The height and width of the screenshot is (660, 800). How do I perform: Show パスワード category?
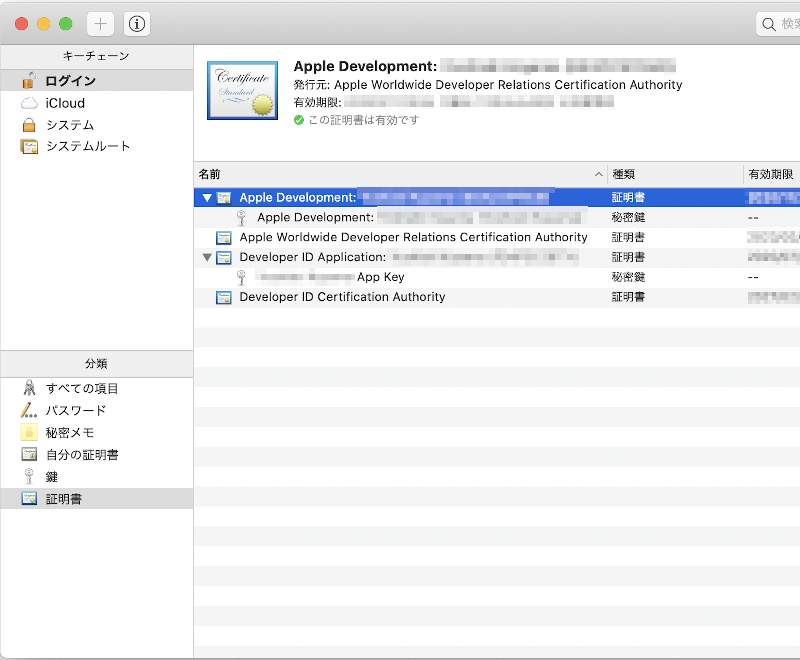[x=76, y=411]
